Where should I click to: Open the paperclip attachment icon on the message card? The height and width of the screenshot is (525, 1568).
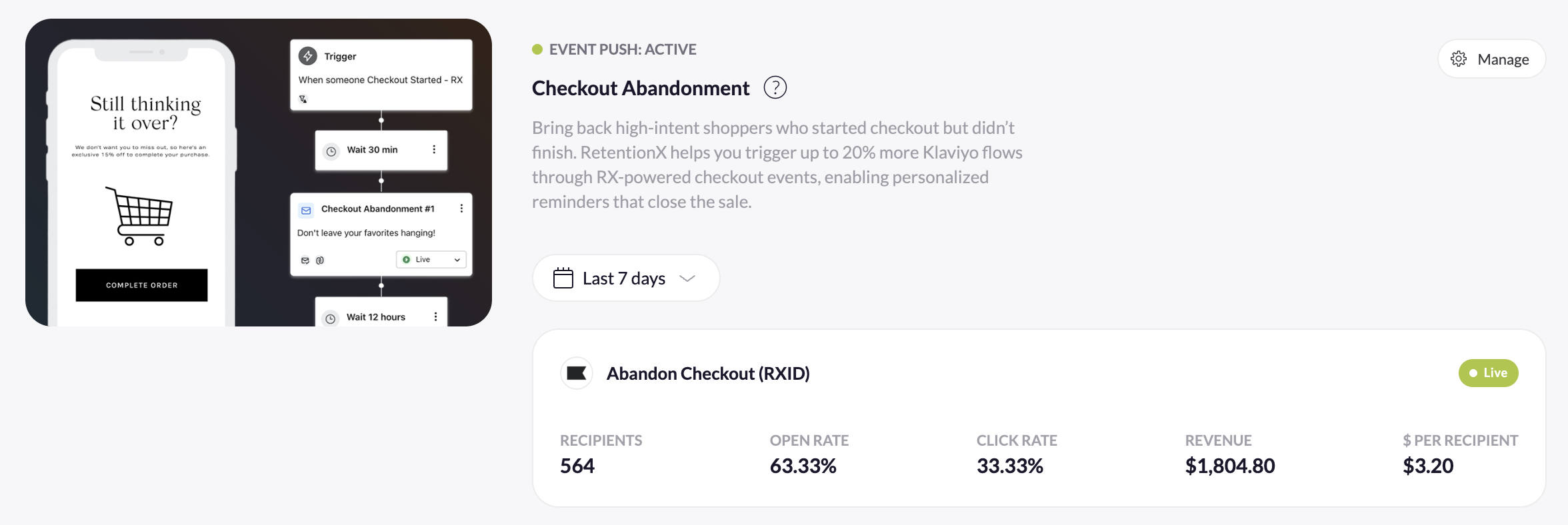(321, 260)
